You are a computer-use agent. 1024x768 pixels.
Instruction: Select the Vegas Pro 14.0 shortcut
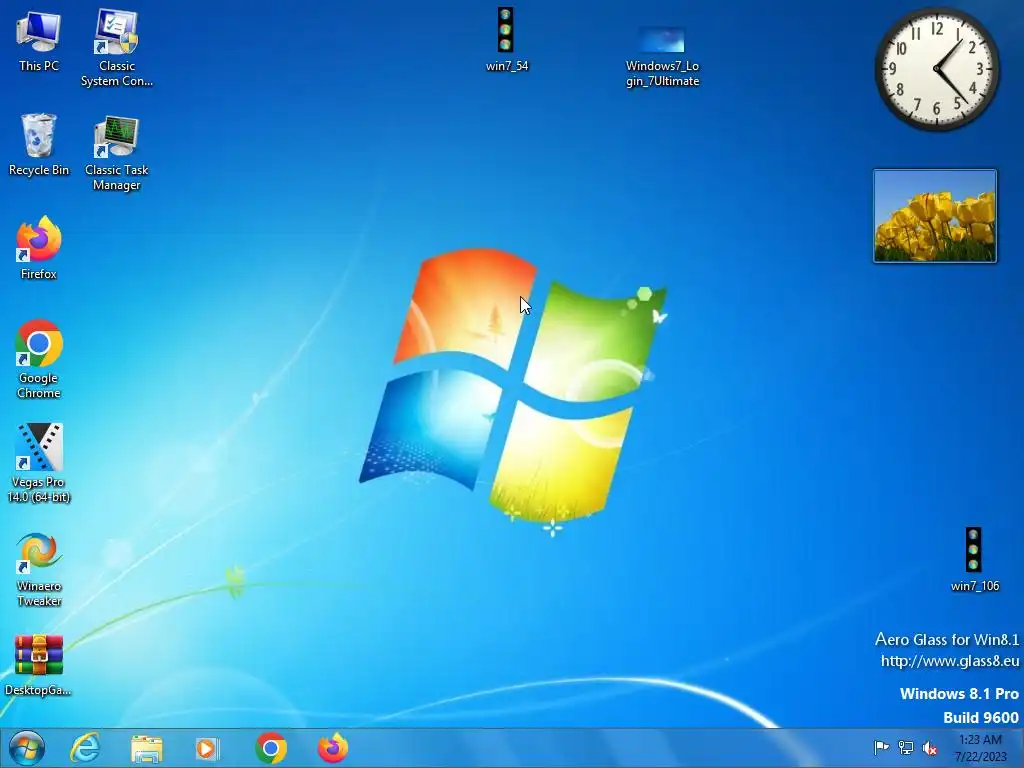click(39, 463)
